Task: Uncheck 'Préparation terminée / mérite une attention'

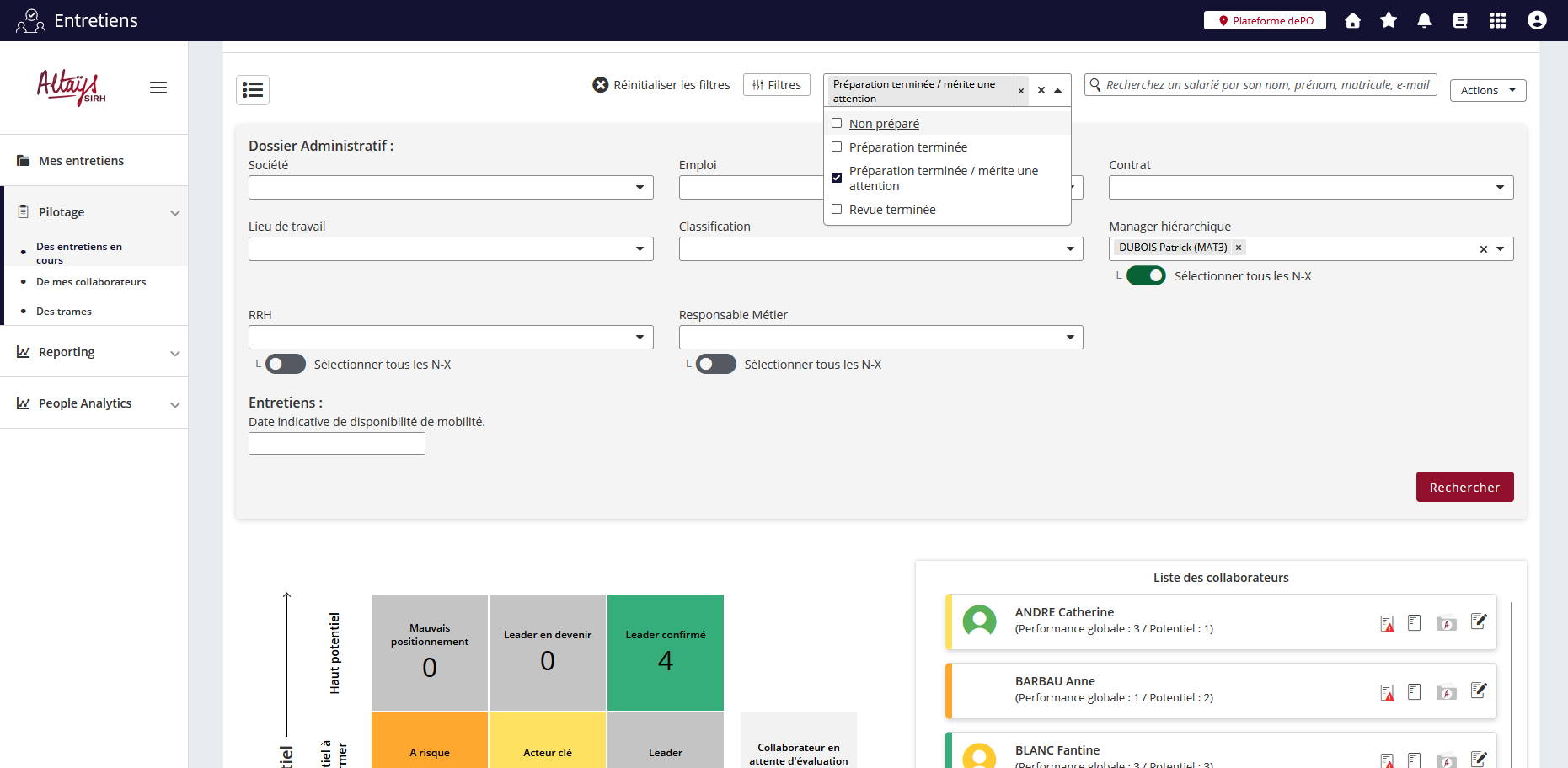Action: click(x=837, y=178)
